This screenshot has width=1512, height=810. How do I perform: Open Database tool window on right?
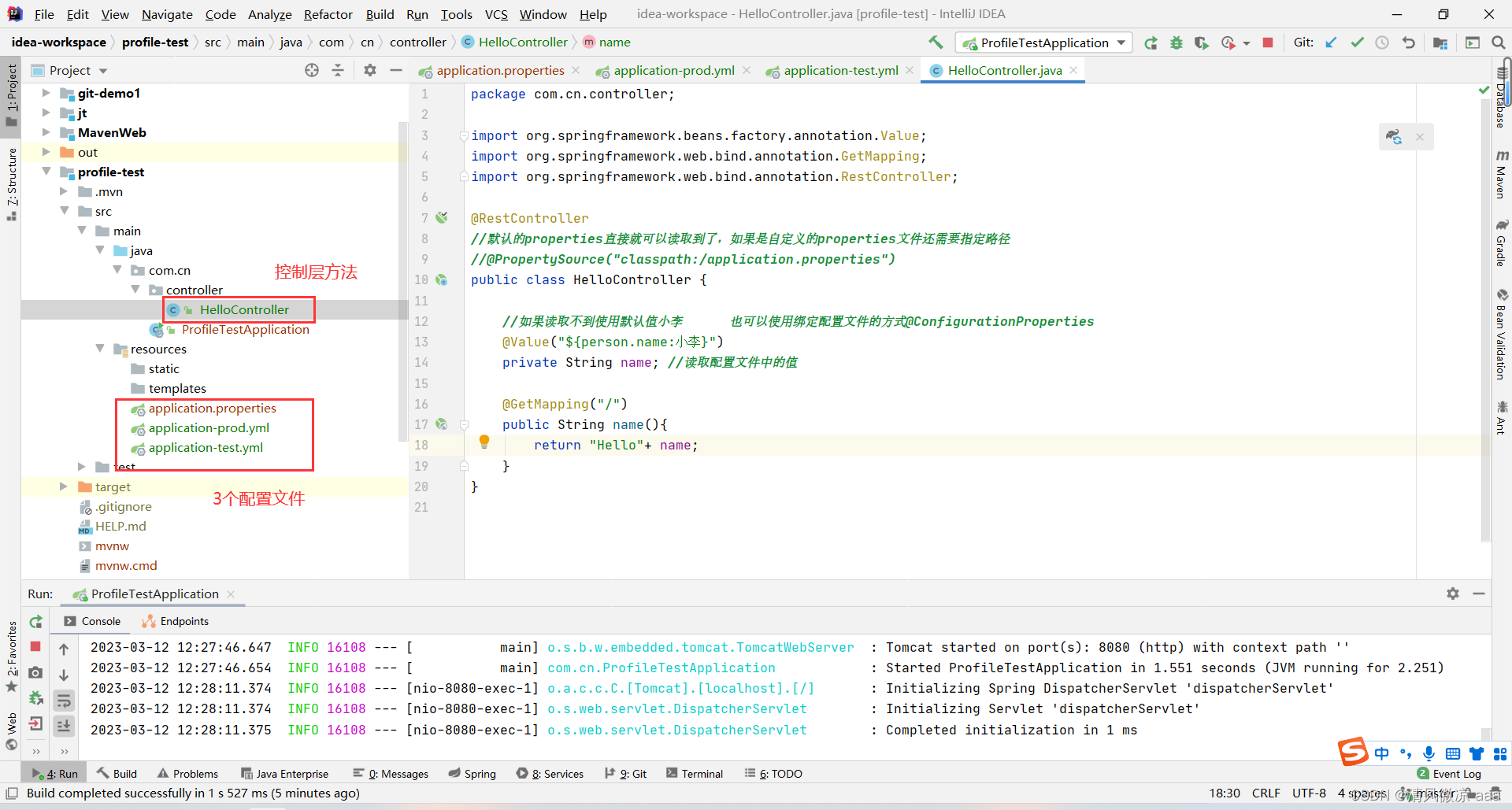[1501, 96]
